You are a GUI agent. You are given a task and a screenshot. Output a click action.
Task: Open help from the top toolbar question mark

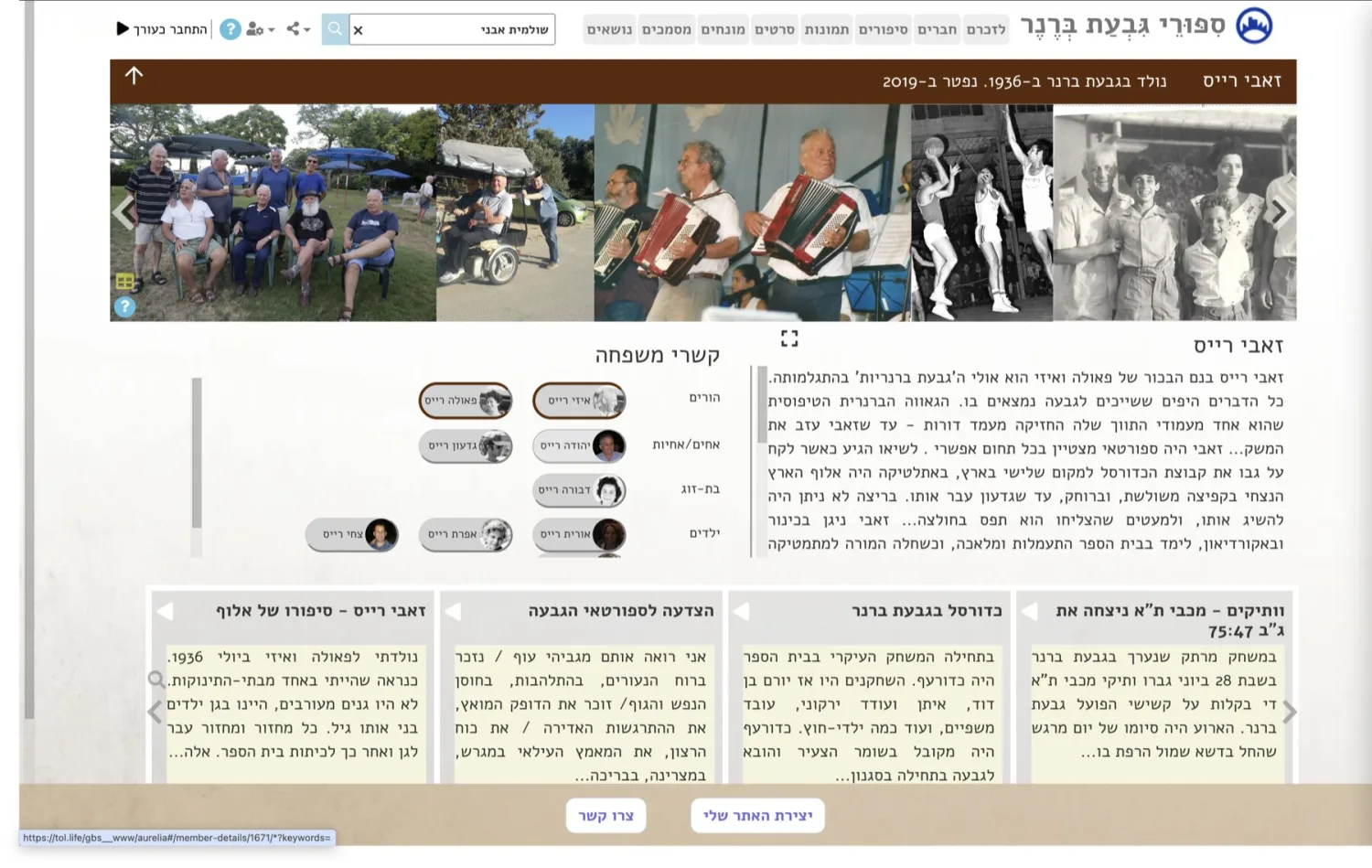coord(230,29)
